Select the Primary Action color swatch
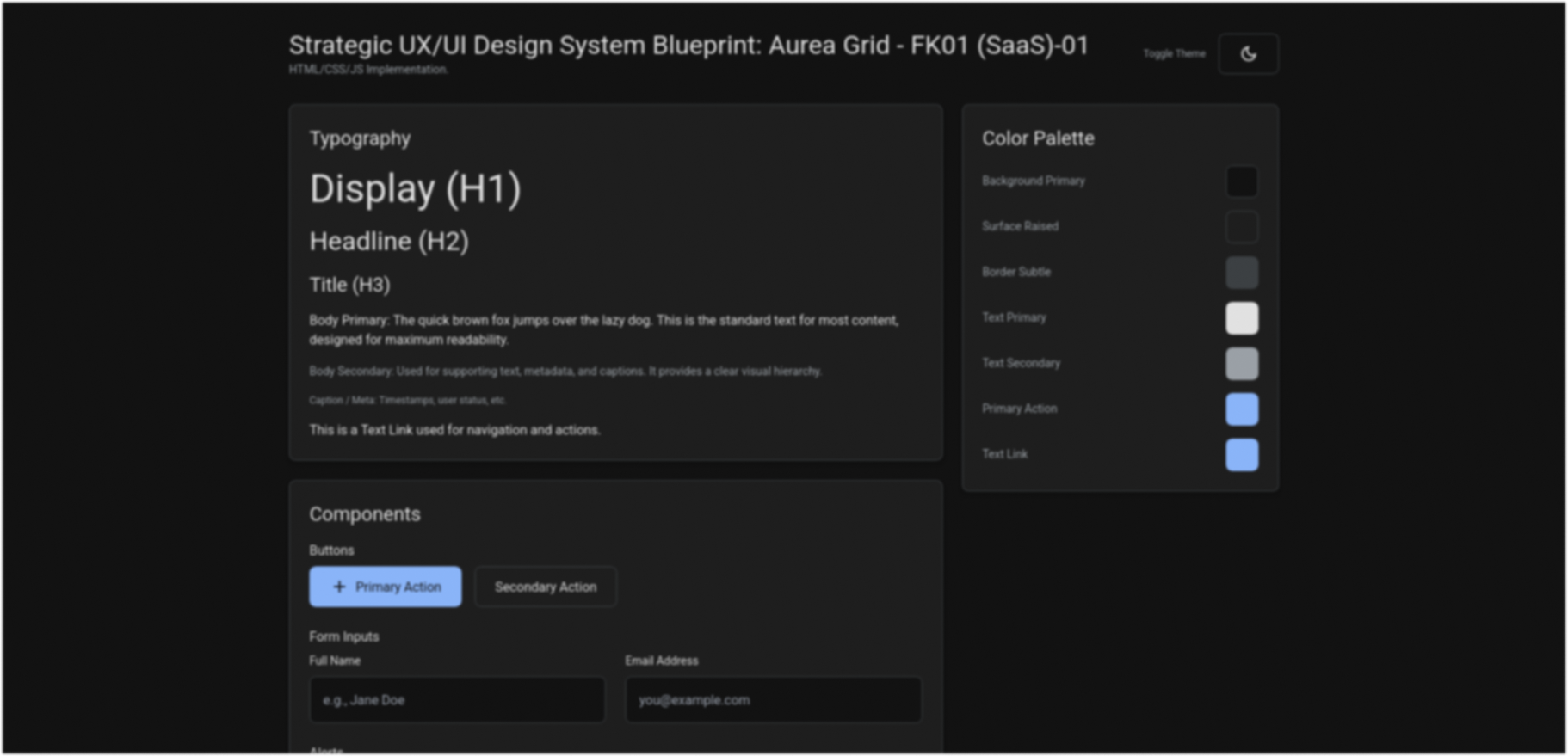 click(x=1241, y=409)
